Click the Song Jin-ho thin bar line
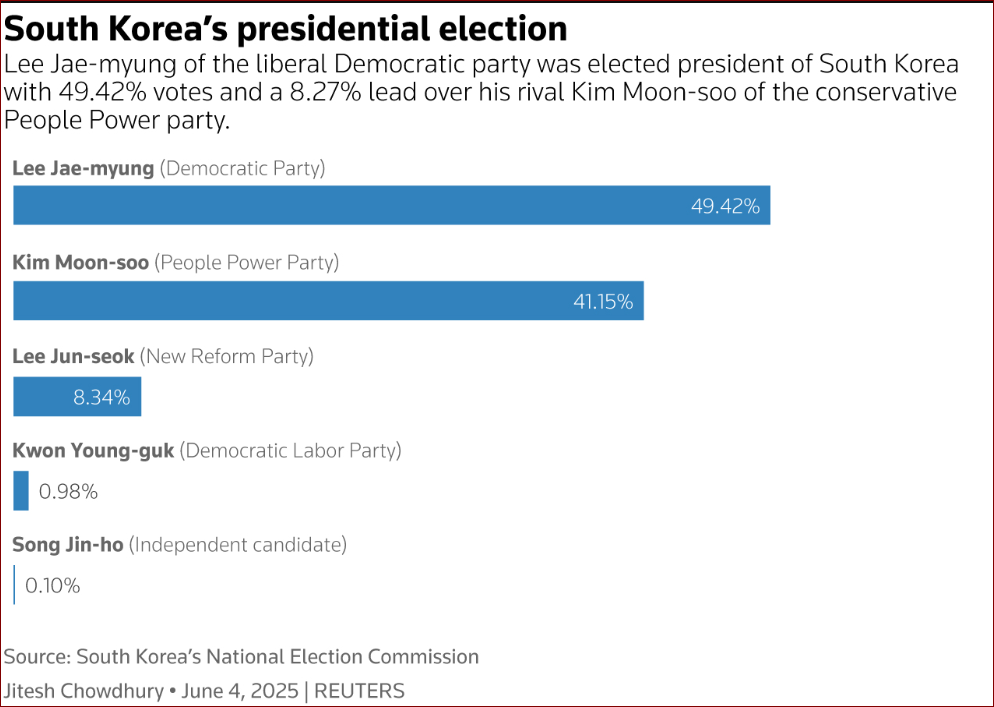This screenshot has height=707, width=994. 14,585
